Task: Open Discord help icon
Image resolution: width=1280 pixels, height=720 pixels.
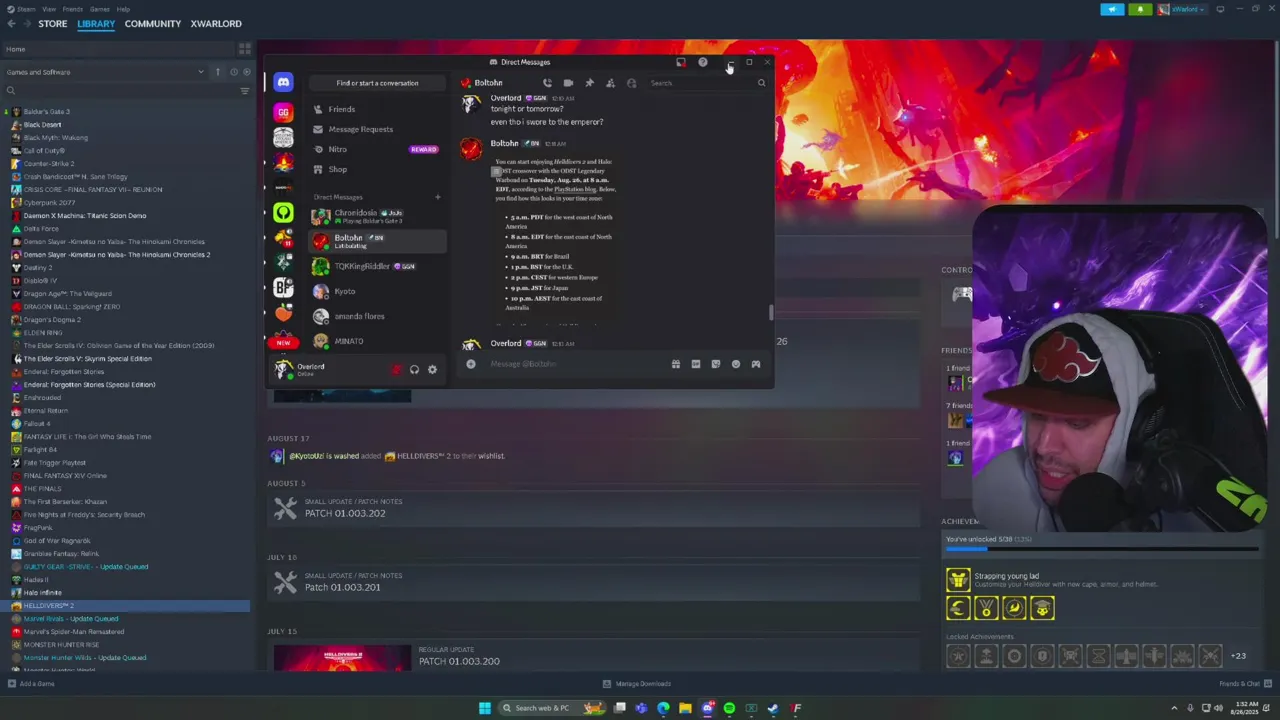Action: (702, 62)
